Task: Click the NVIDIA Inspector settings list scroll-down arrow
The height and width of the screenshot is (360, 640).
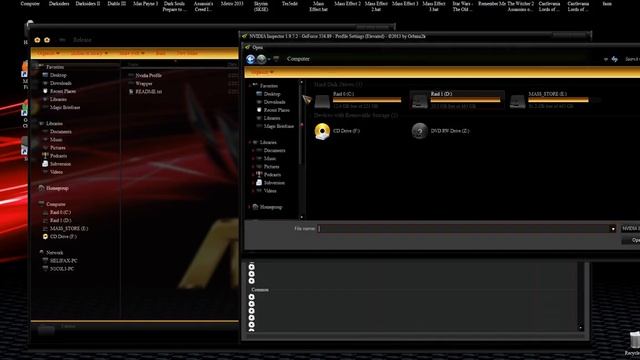Action: click(x=580, y=328)
